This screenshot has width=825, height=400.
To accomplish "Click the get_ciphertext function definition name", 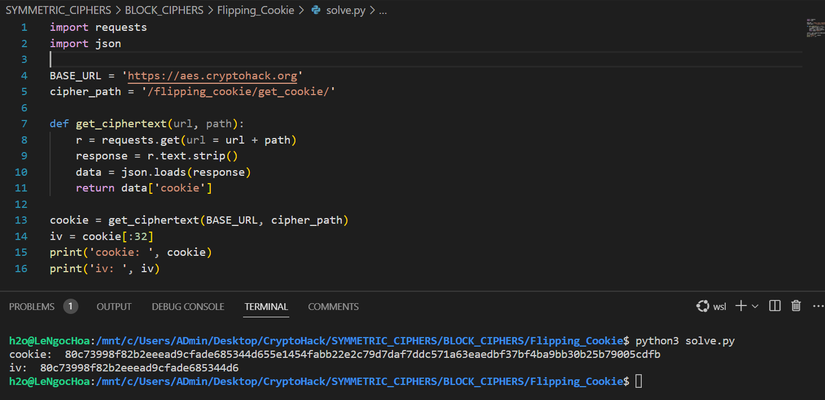I will [x=121, y=124].
